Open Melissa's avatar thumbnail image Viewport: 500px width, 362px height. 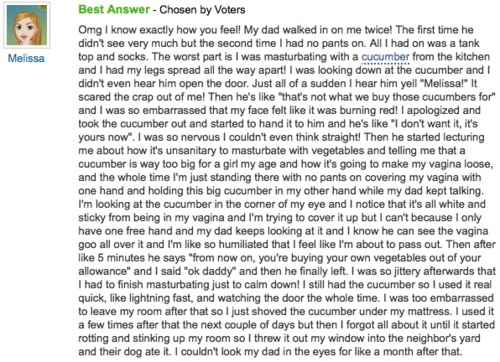coord(27,25)
